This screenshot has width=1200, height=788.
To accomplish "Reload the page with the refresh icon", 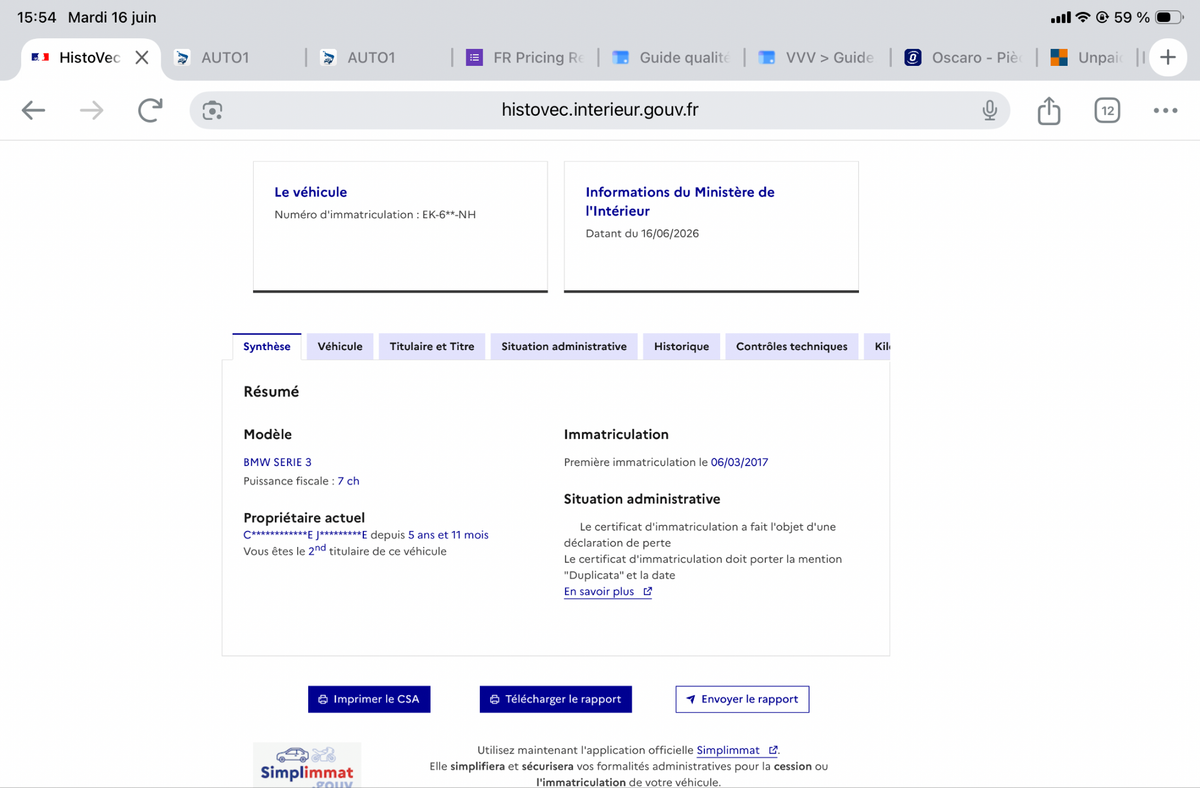I will click(x=150, y=110).
